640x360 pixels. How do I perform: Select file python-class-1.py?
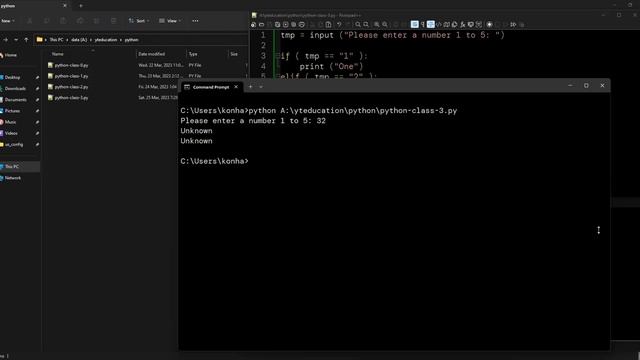[68, 76]
